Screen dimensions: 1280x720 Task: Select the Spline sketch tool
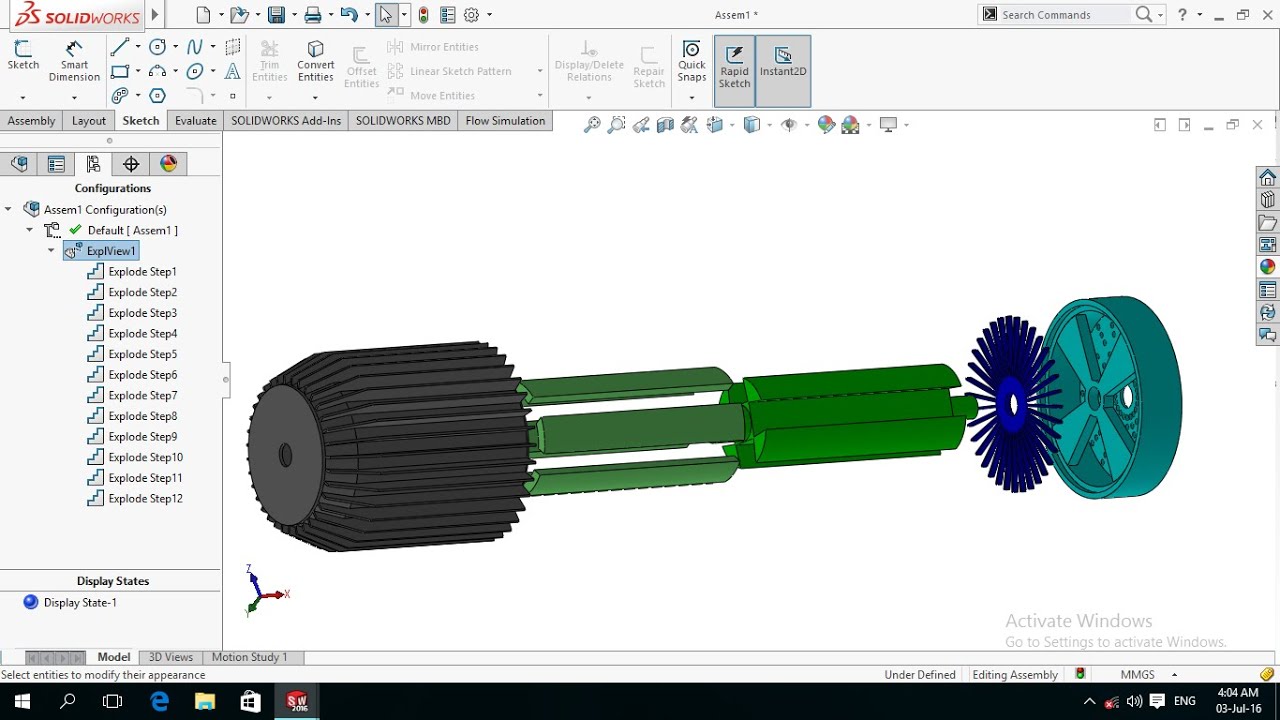click(195, 47)
